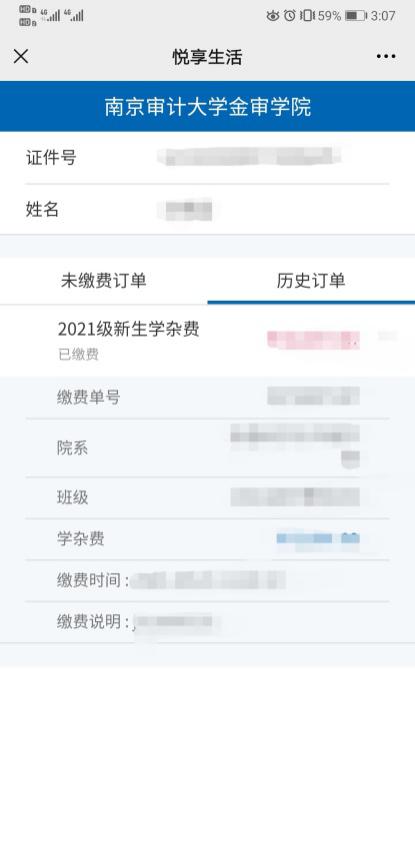Tap the 缴费时间 detail row
415x859 pixels.
click(208, 580)
